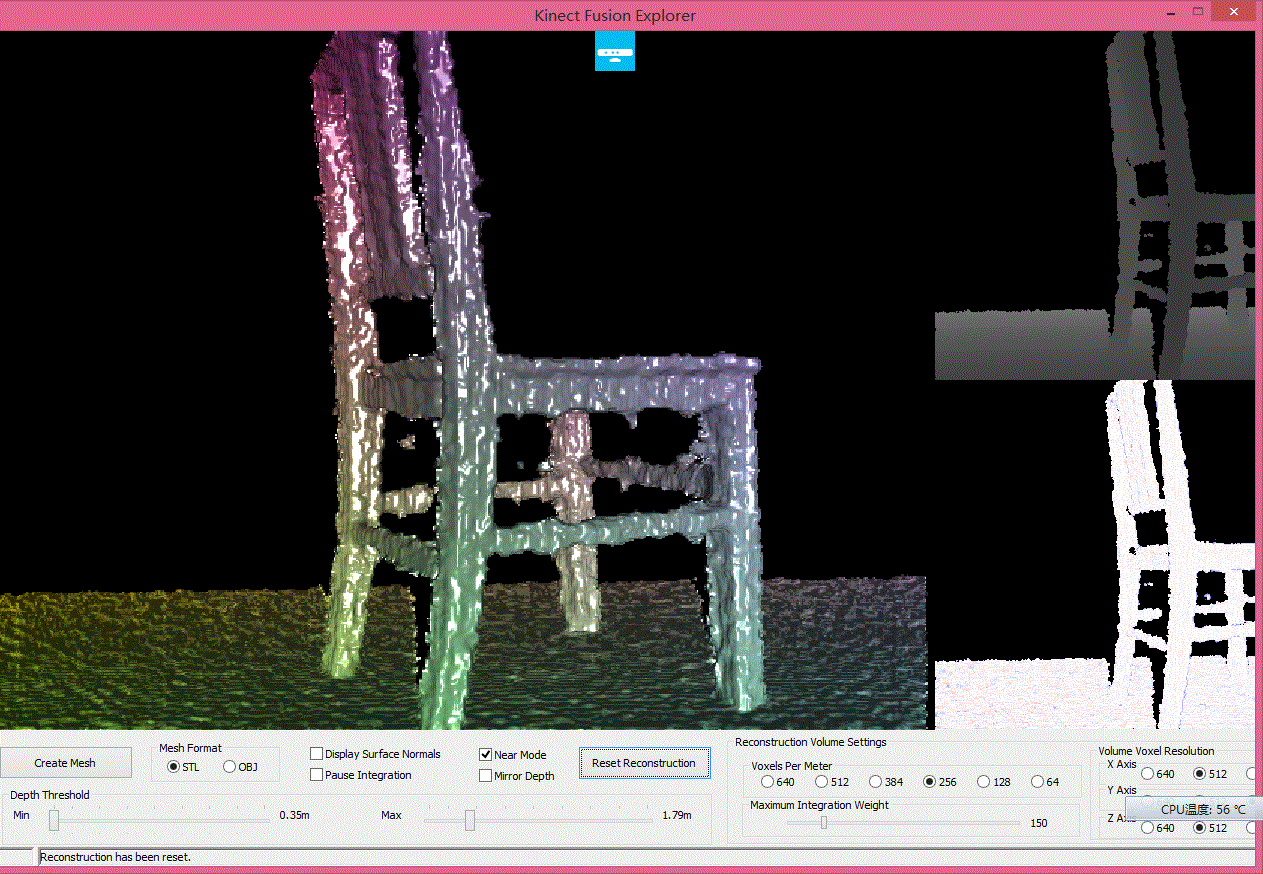Click the Maximum Integration Weight slider thumb
1263x874 pixels.
tap(824, 822)
